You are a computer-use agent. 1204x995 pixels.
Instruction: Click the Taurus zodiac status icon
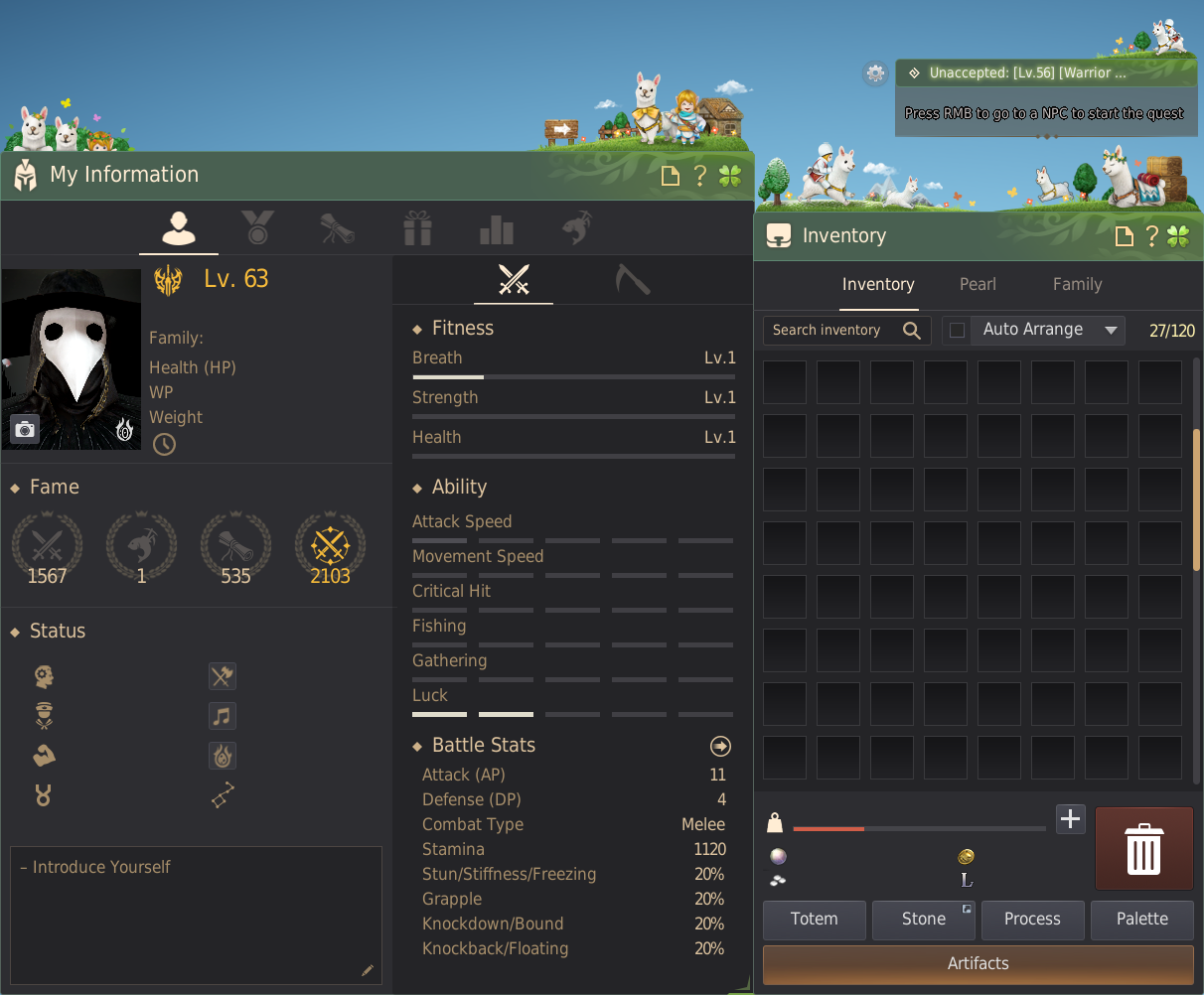click(x=44, y=795)
